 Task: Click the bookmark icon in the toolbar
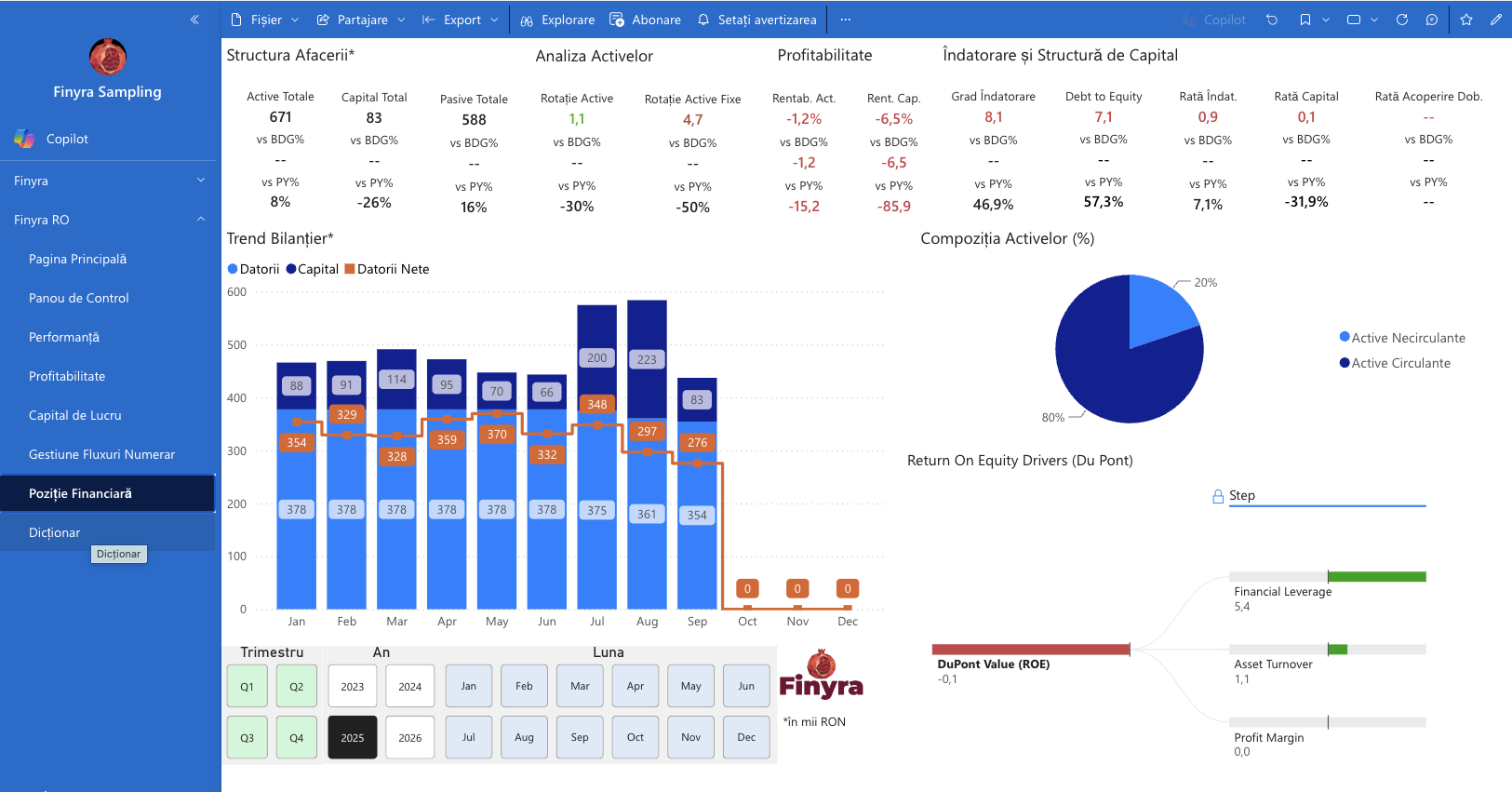pos(1305,20)
